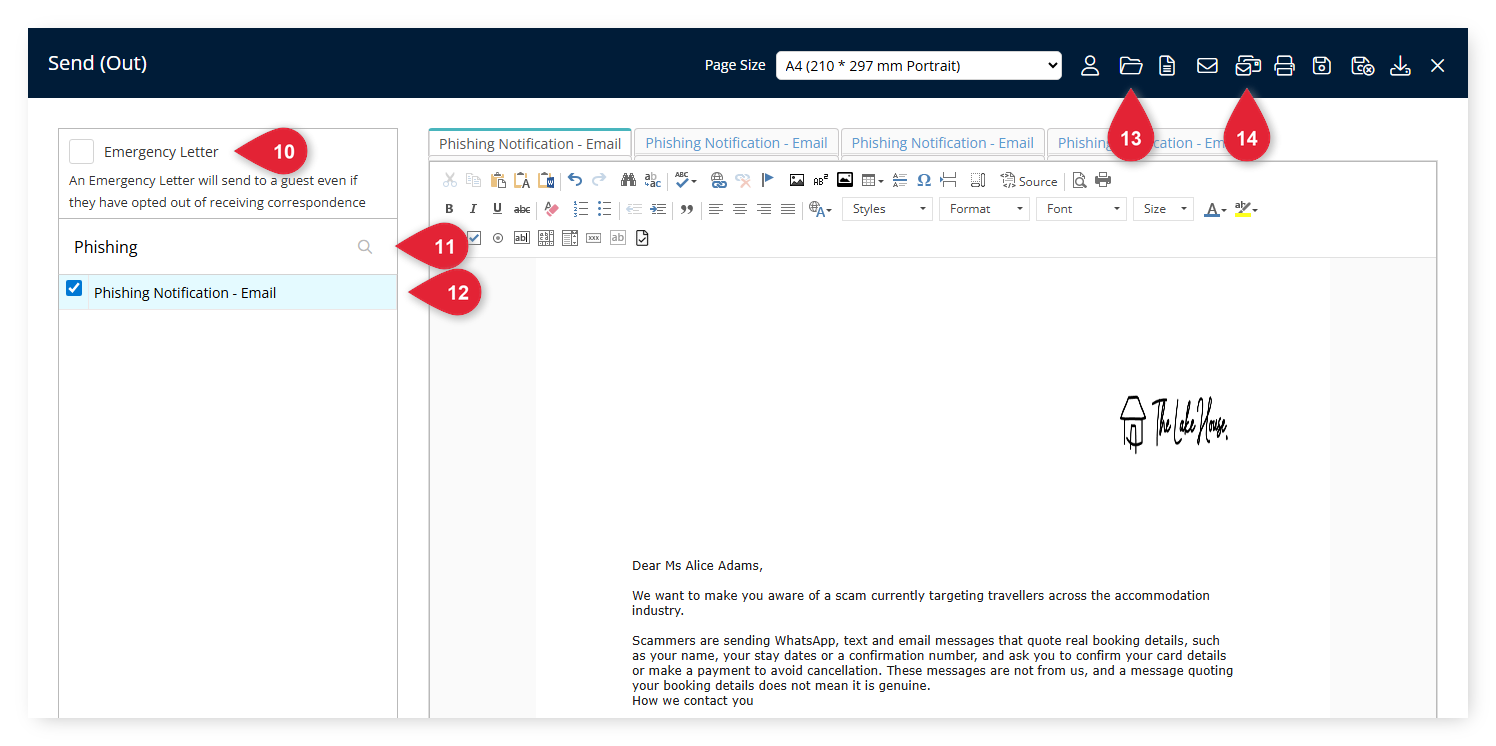Open the folder icon in header
The image size is (1496, 746).
pos(1130,66)
